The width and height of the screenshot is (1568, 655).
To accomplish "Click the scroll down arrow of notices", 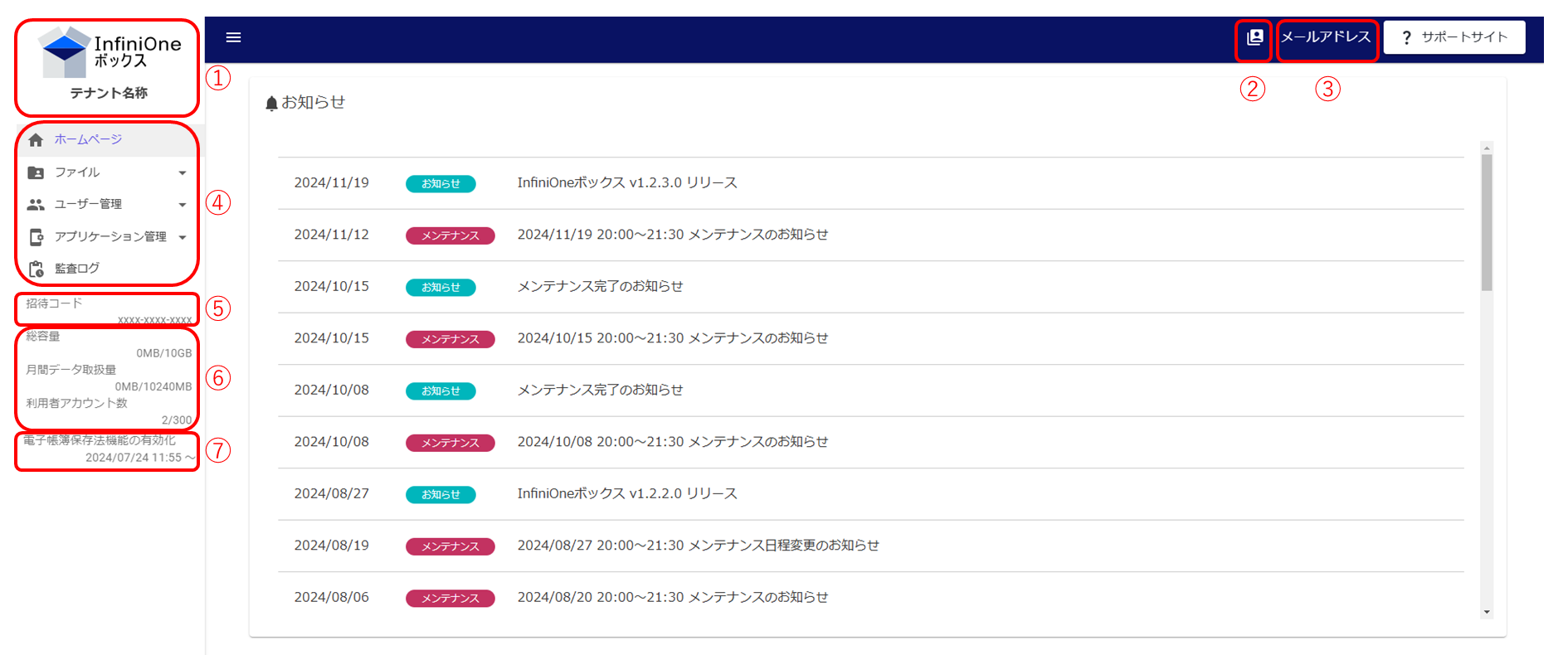I will click(1487, 612).
